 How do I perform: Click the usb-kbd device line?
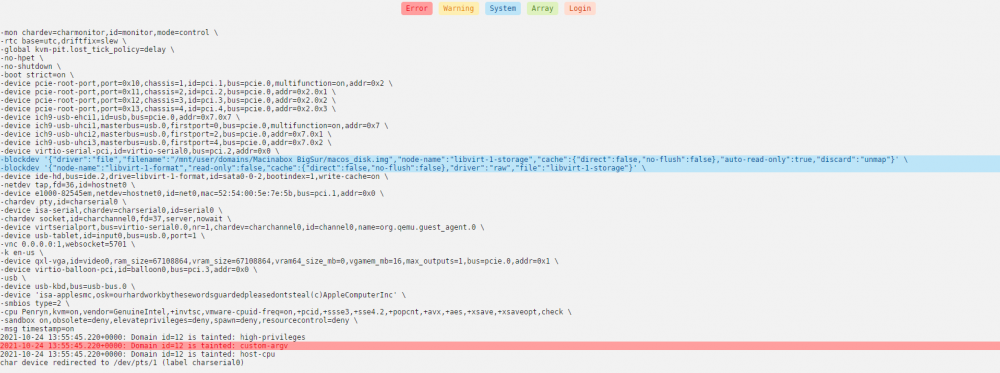click(67, 286)
